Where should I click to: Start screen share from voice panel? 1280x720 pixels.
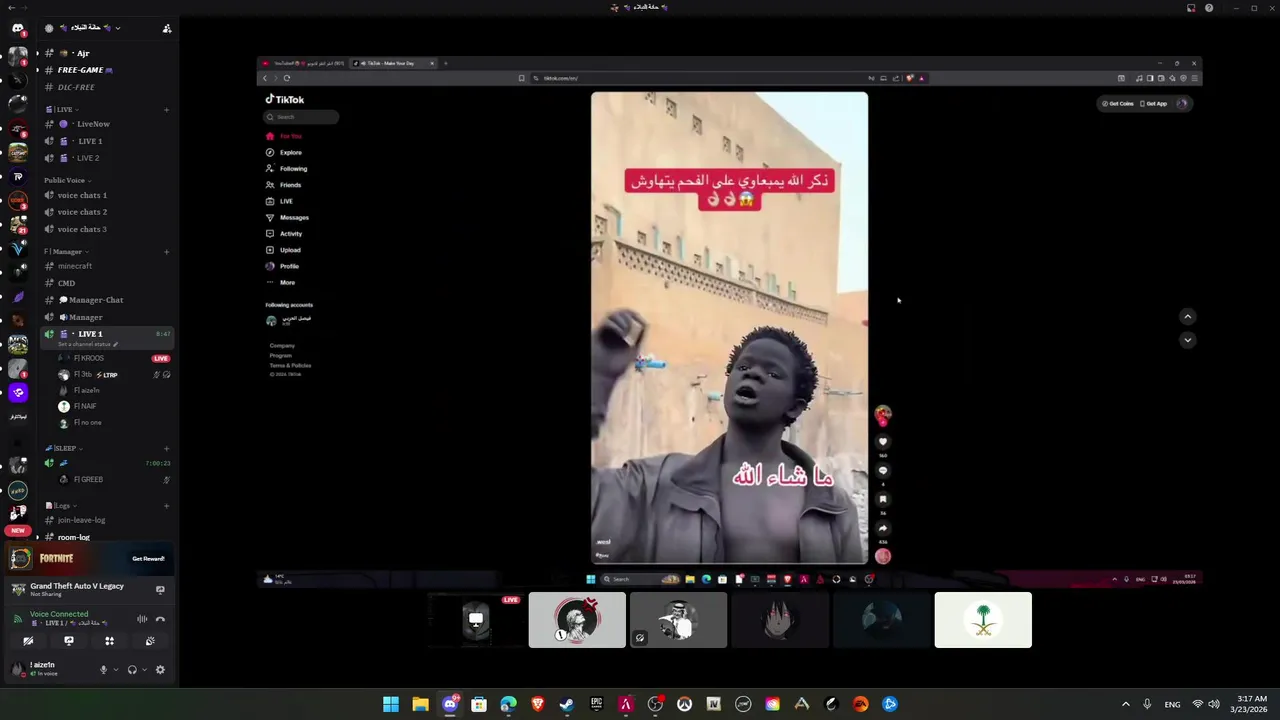coord(69,641)
